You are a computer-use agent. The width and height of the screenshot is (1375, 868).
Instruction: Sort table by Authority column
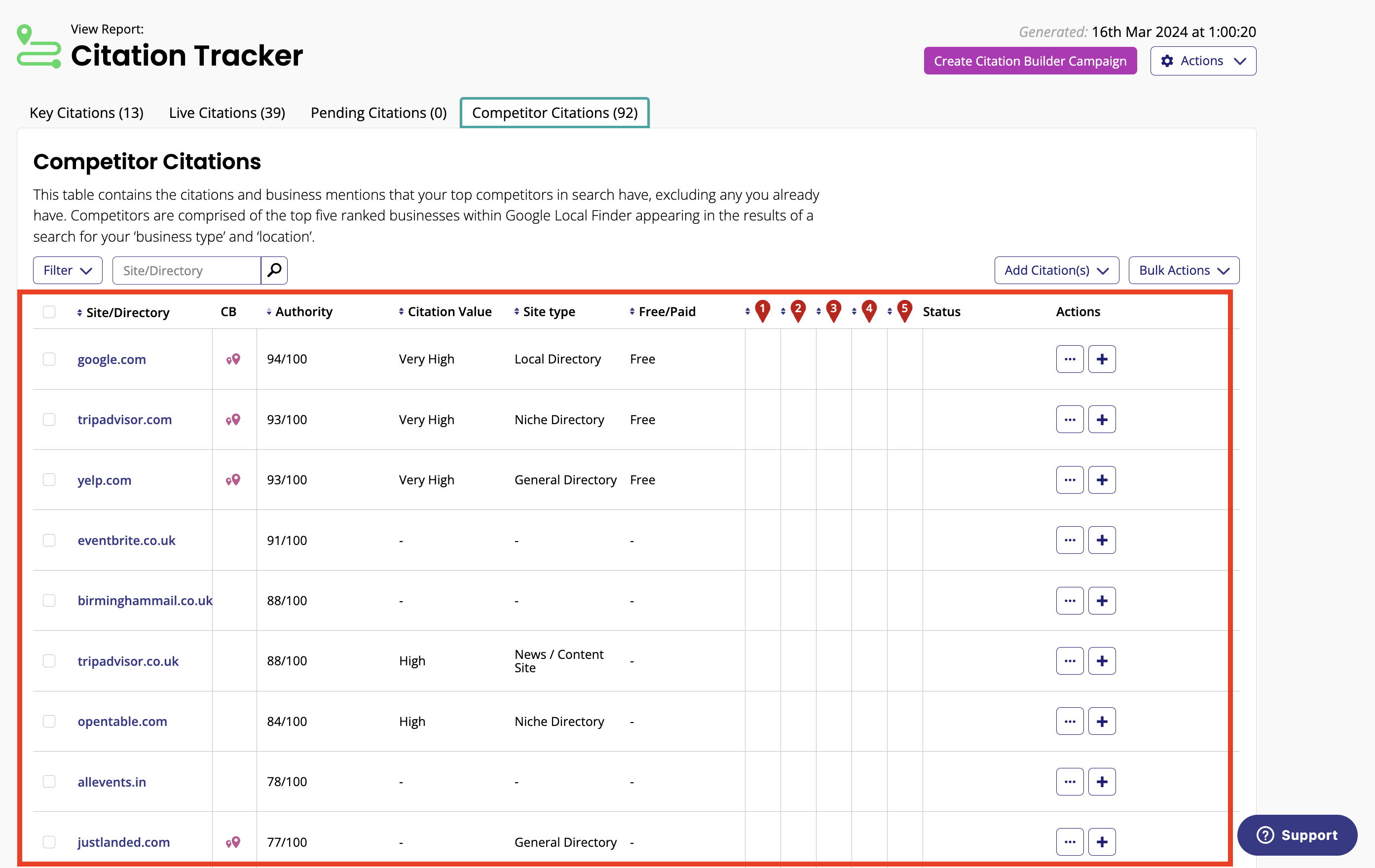299,312
